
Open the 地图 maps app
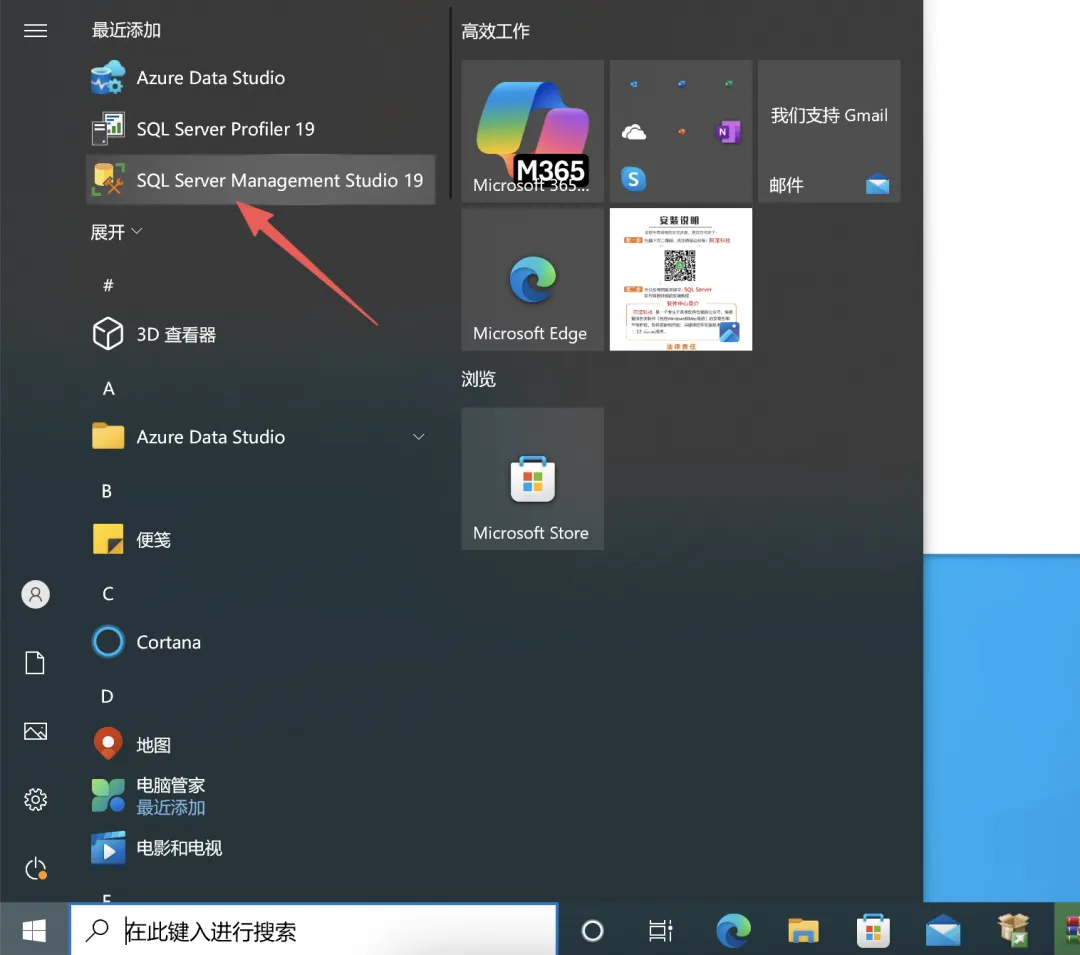(x=260, y=745)
